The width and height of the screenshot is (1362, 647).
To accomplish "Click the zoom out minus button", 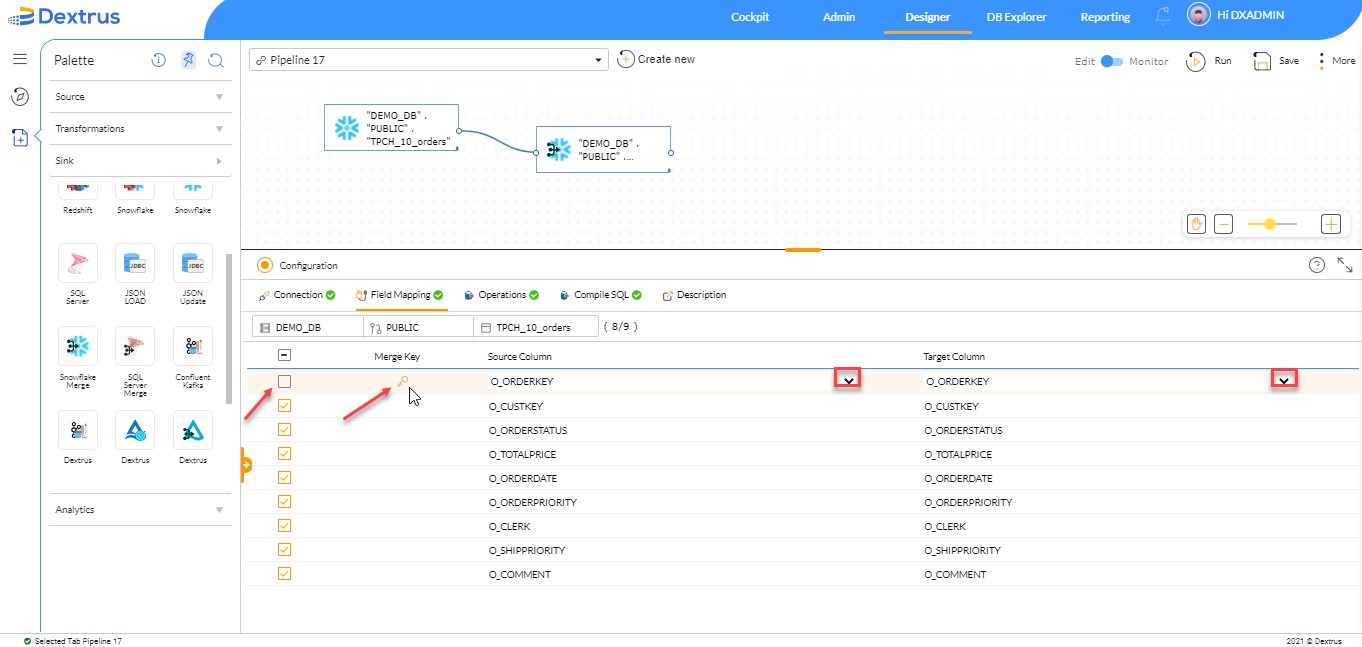I will click(x=1223, y=224).
